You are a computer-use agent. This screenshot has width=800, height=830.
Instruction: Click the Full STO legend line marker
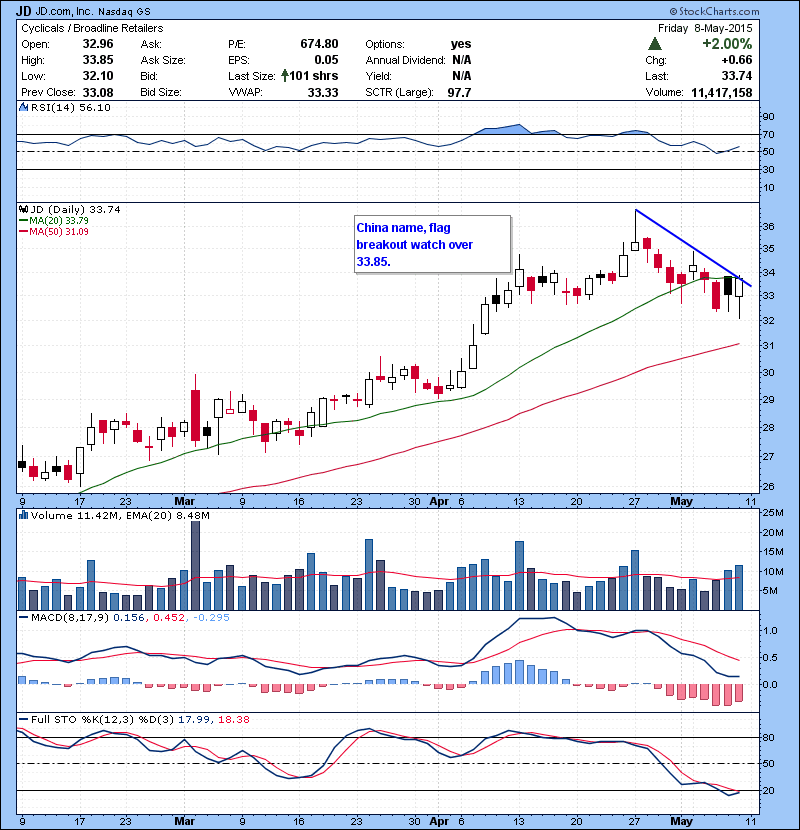click(x=24, y=719)
